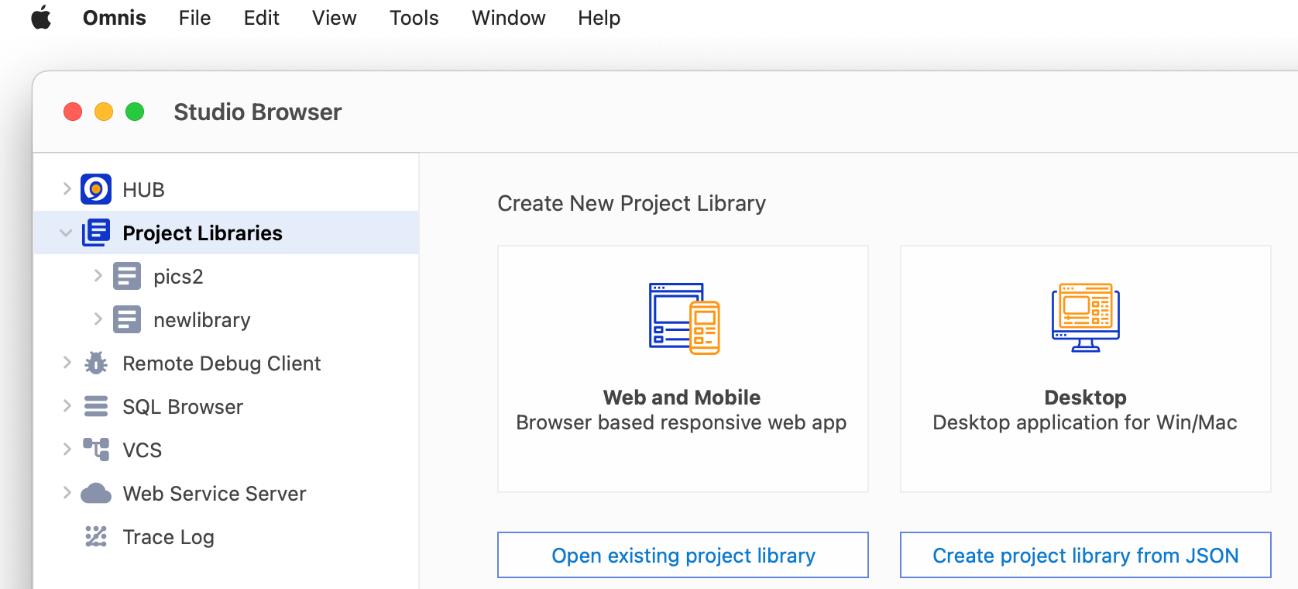Select the pics2 label
The width and height of the screenshot is (1298, 589).
(x=179, y=277)
